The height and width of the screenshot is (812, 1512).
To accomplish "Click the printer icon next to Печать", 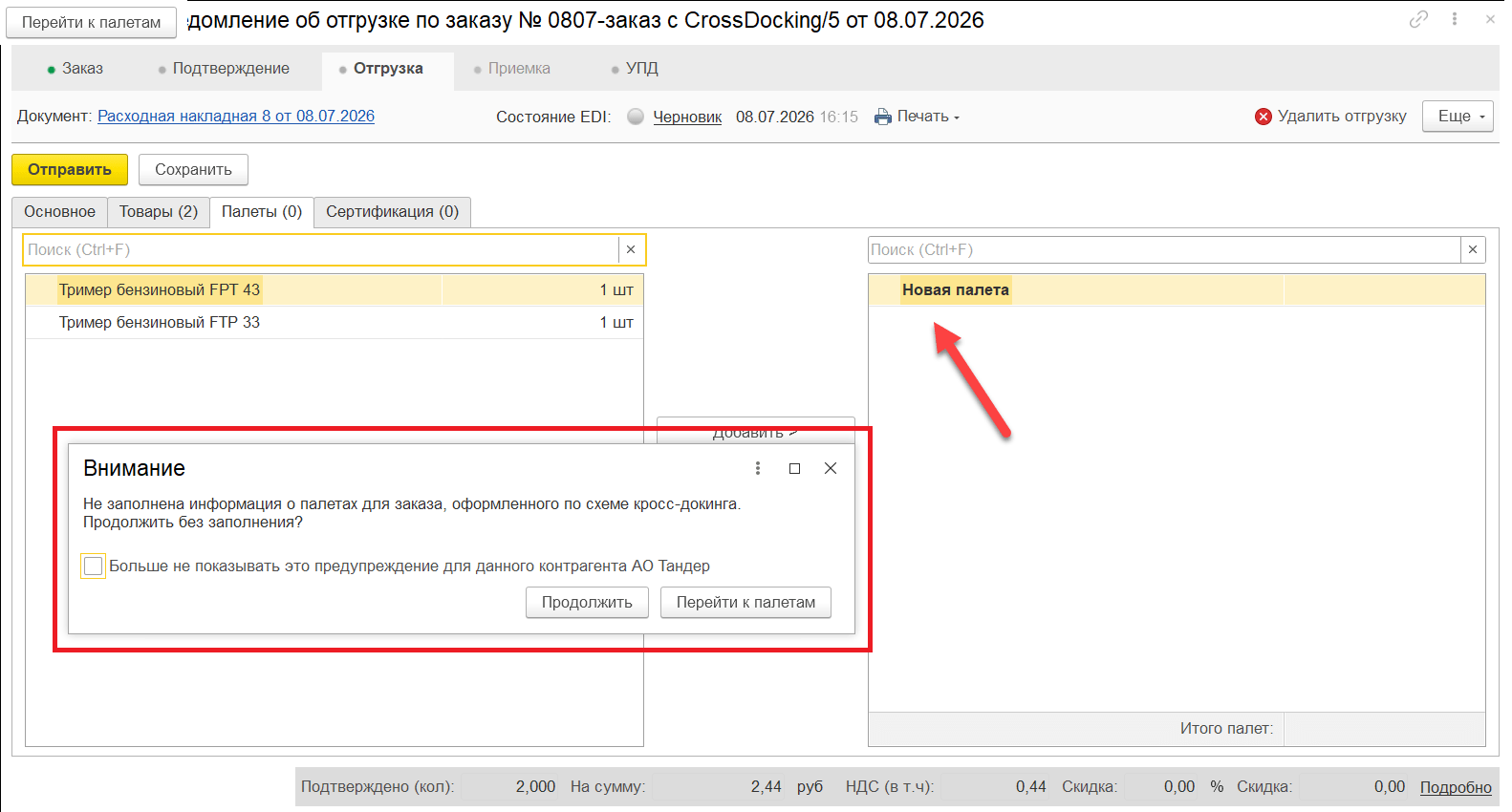I will coord(883,117).
